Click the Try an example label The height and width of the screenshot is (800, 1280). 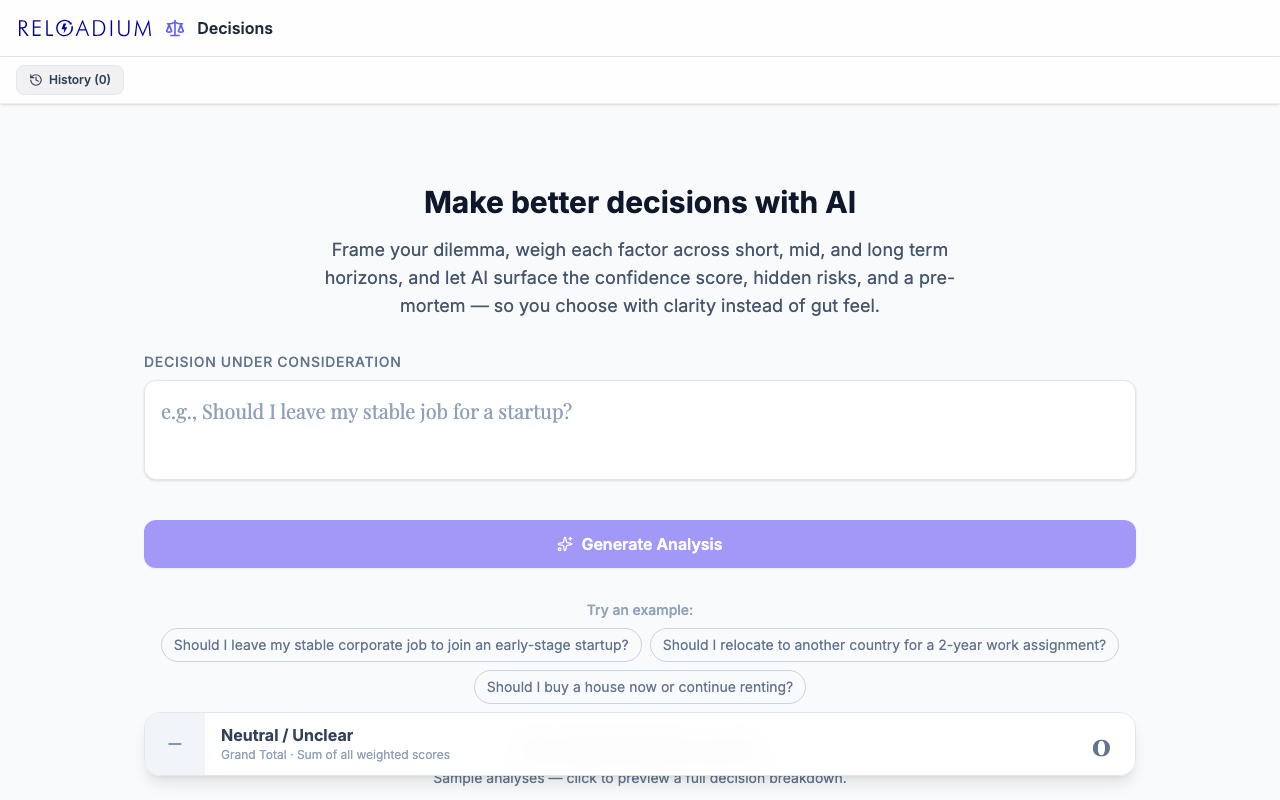[x=640, y=610]
